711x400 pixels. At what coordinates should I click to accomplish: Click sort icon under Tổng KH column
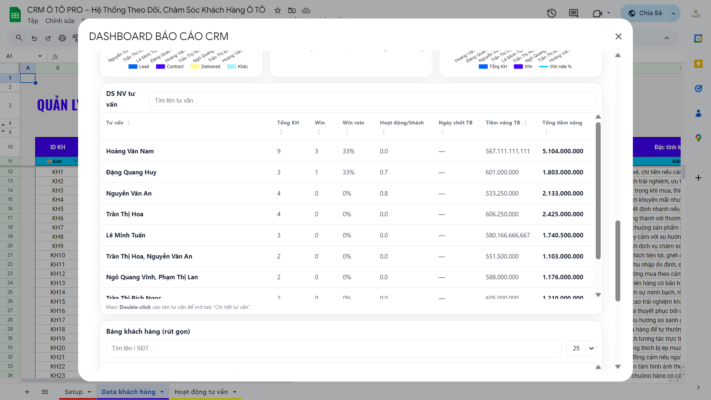point(280,131)
